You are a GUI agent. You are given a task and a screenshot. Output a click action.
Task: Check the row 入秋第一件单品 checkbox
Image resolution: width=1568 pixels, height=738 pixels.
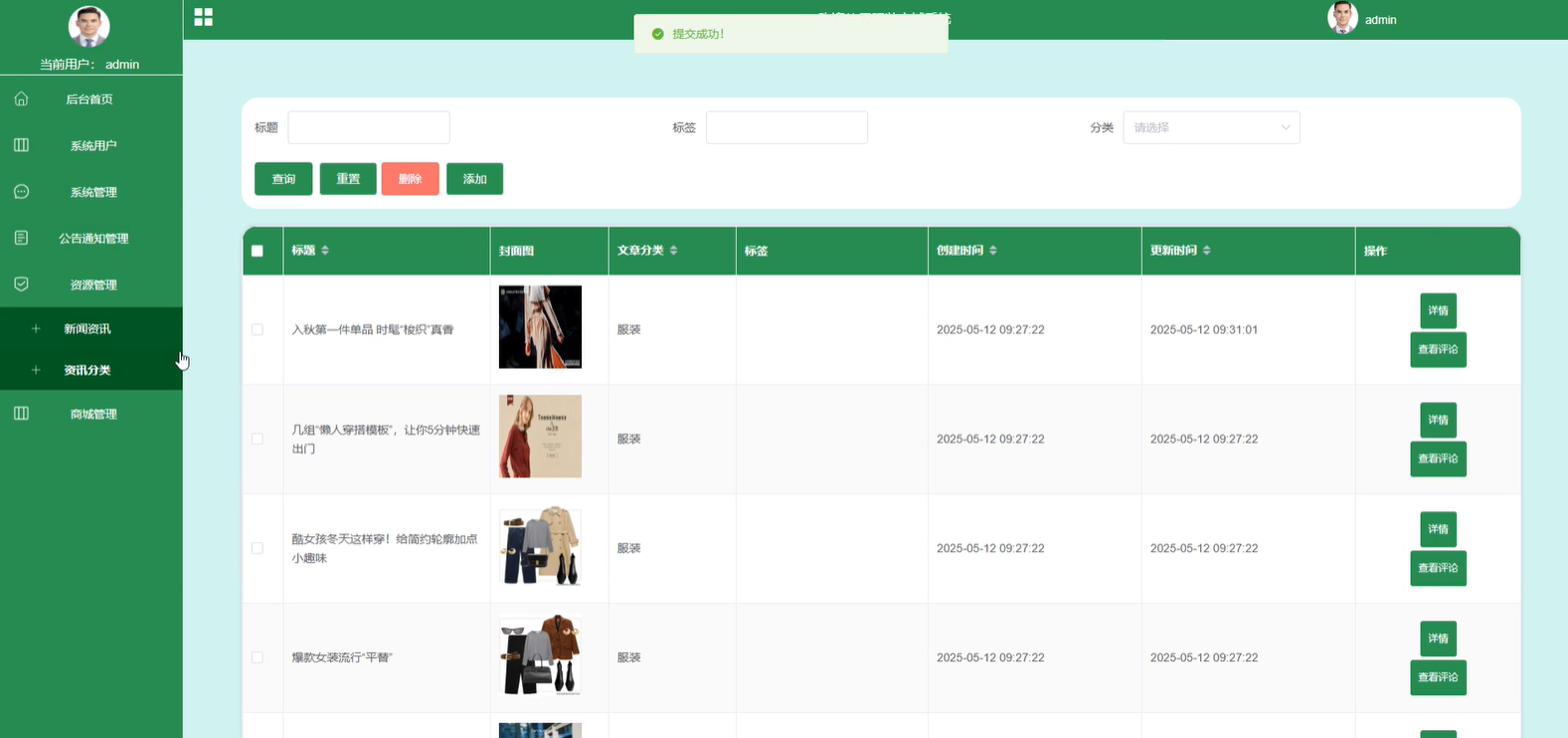click(258, 329)
